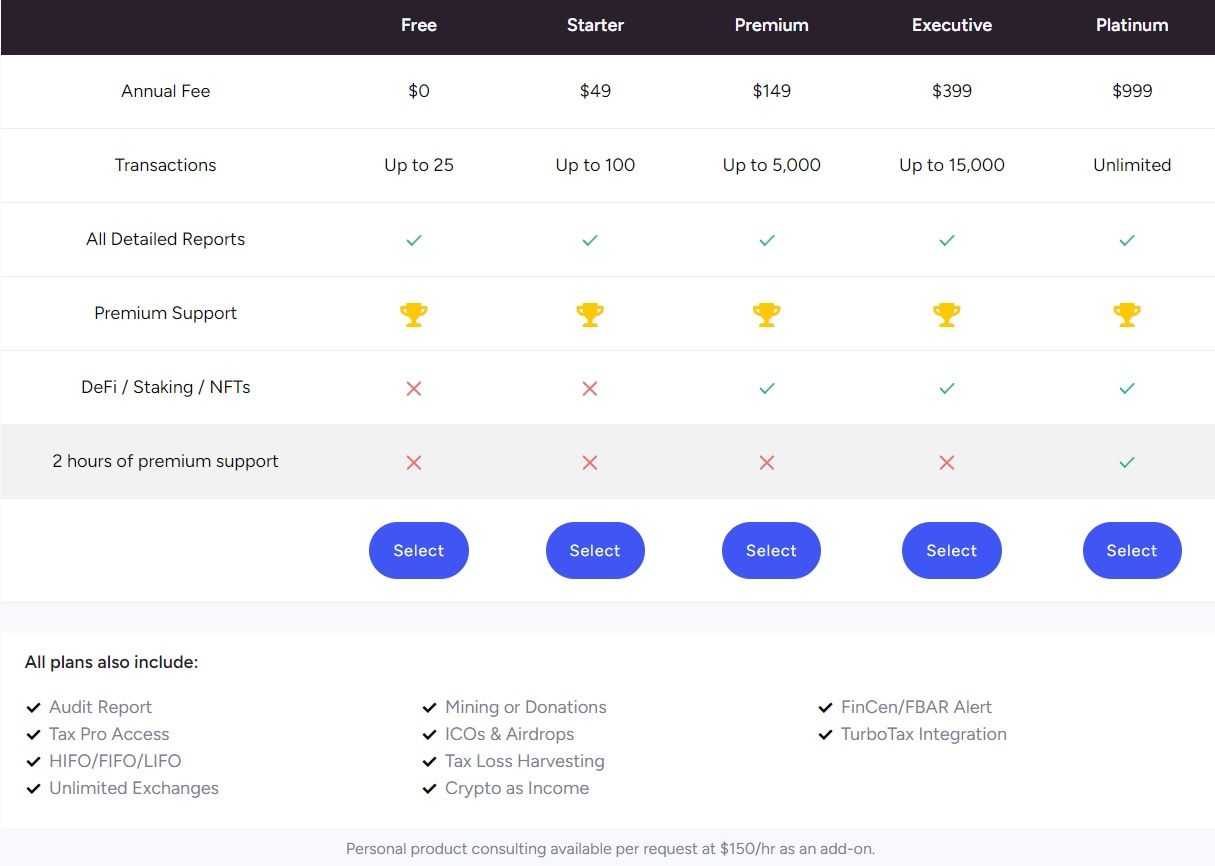Image resolution: width=1215 pixels, height=866 pixels.
Task: Click the Free column header
Action: 418,25
